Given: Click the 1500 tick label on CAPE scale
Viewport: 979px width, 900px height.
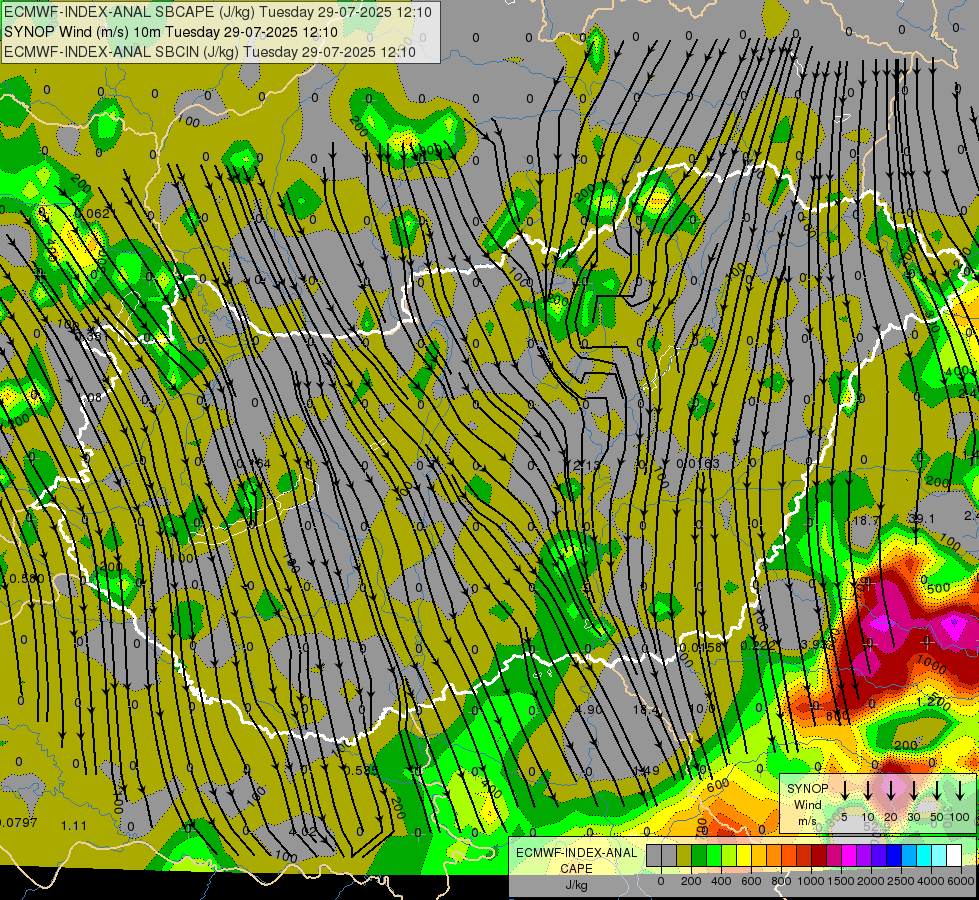Looking at the screenshot, I should coord(841,881).
